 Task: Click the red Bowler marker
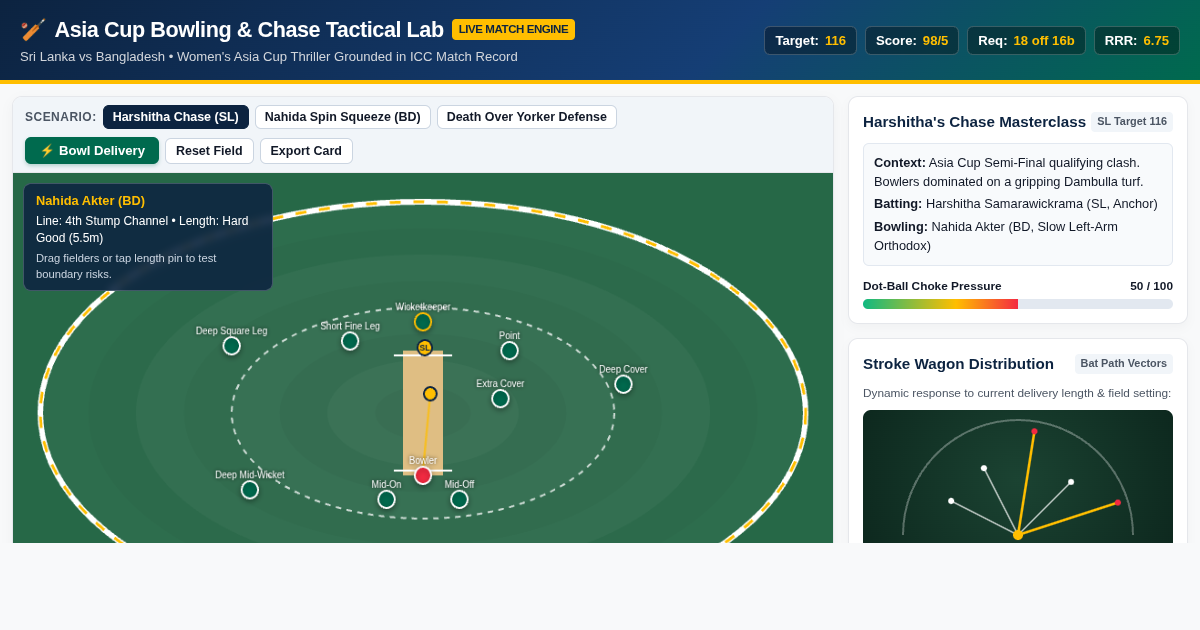[423, 475]
